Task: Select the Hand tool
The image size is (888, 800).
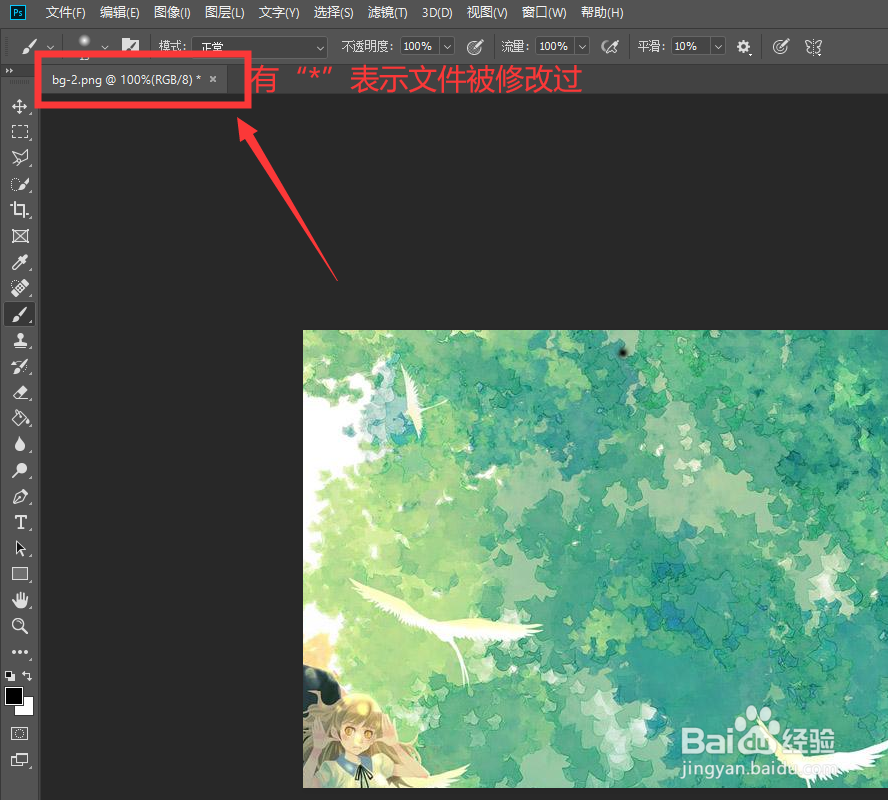Action: (20, 600)
